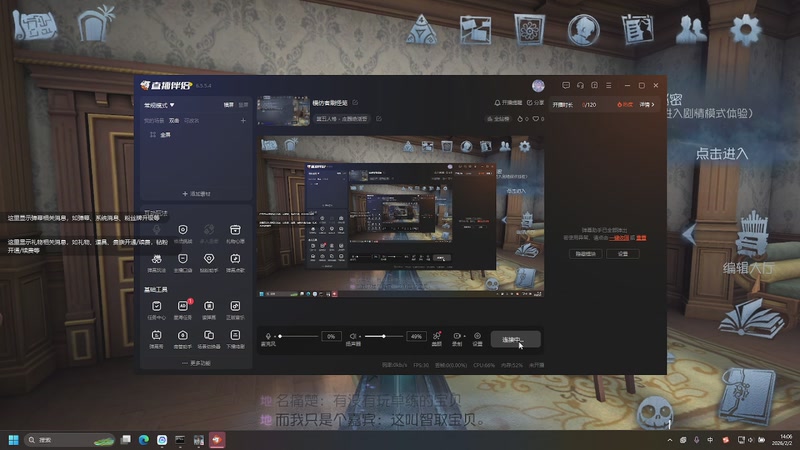Open Microsoft Edge from the taskbar
Screen dimensions: 800x450
[144, 440]
